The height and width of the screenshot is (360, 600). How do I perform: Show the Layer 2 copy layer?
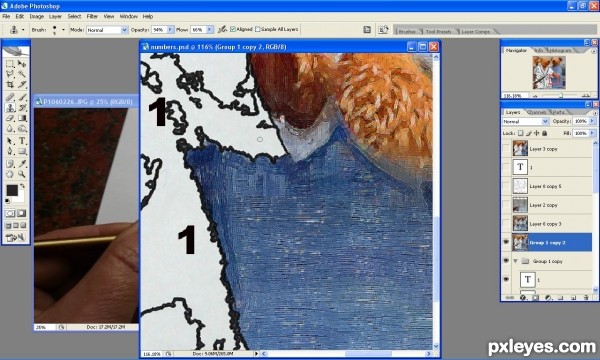[506, 205]
